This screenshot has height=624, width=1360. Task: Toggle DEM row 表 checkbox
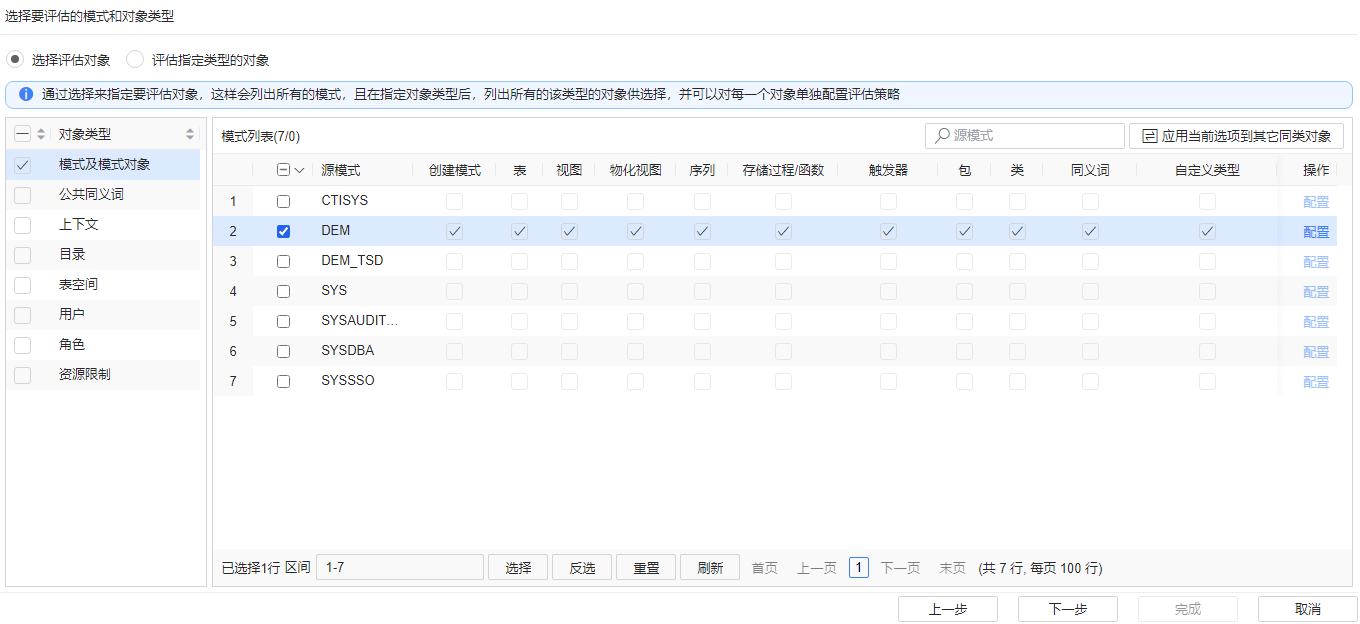coord(520,231)
